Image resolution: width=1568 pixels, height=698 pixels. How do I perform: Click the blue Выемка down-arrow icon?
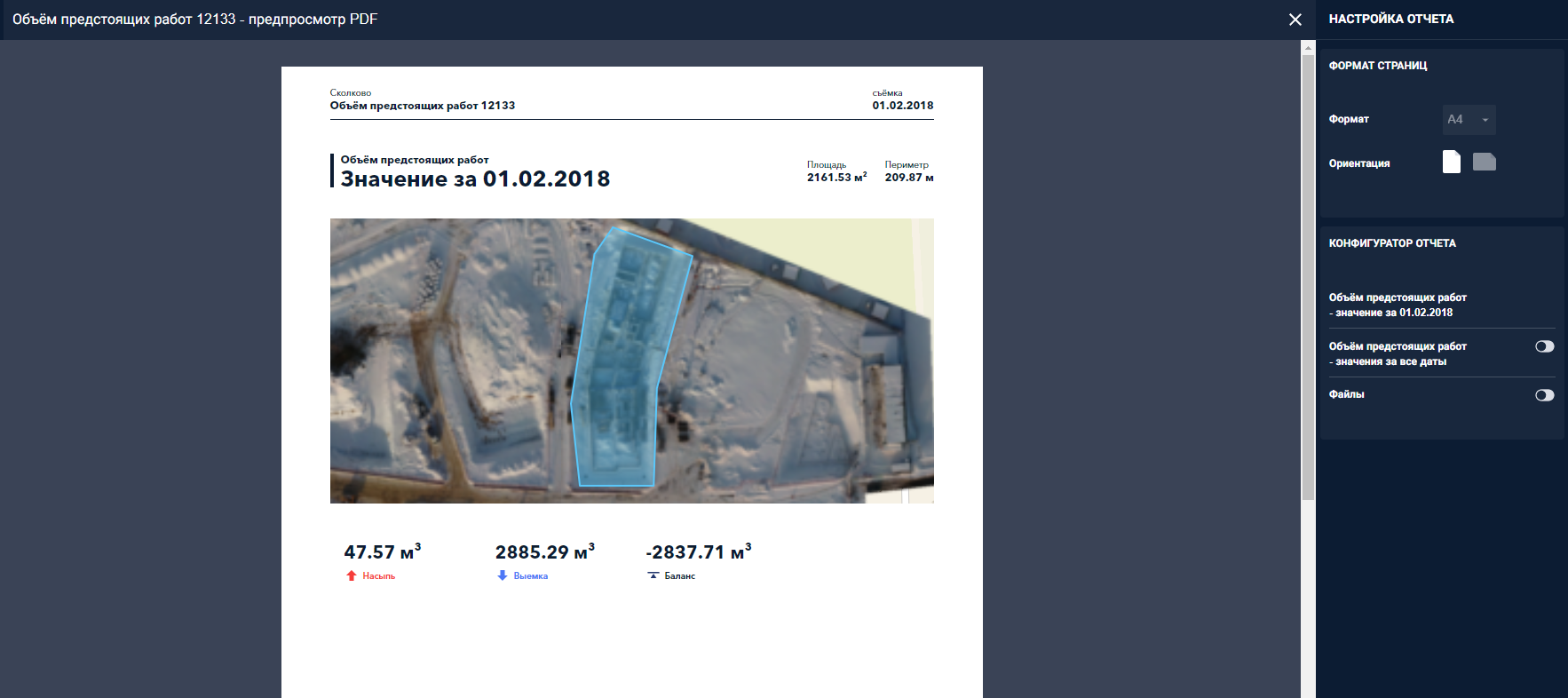pyautogui.click(x=503, y=576)
